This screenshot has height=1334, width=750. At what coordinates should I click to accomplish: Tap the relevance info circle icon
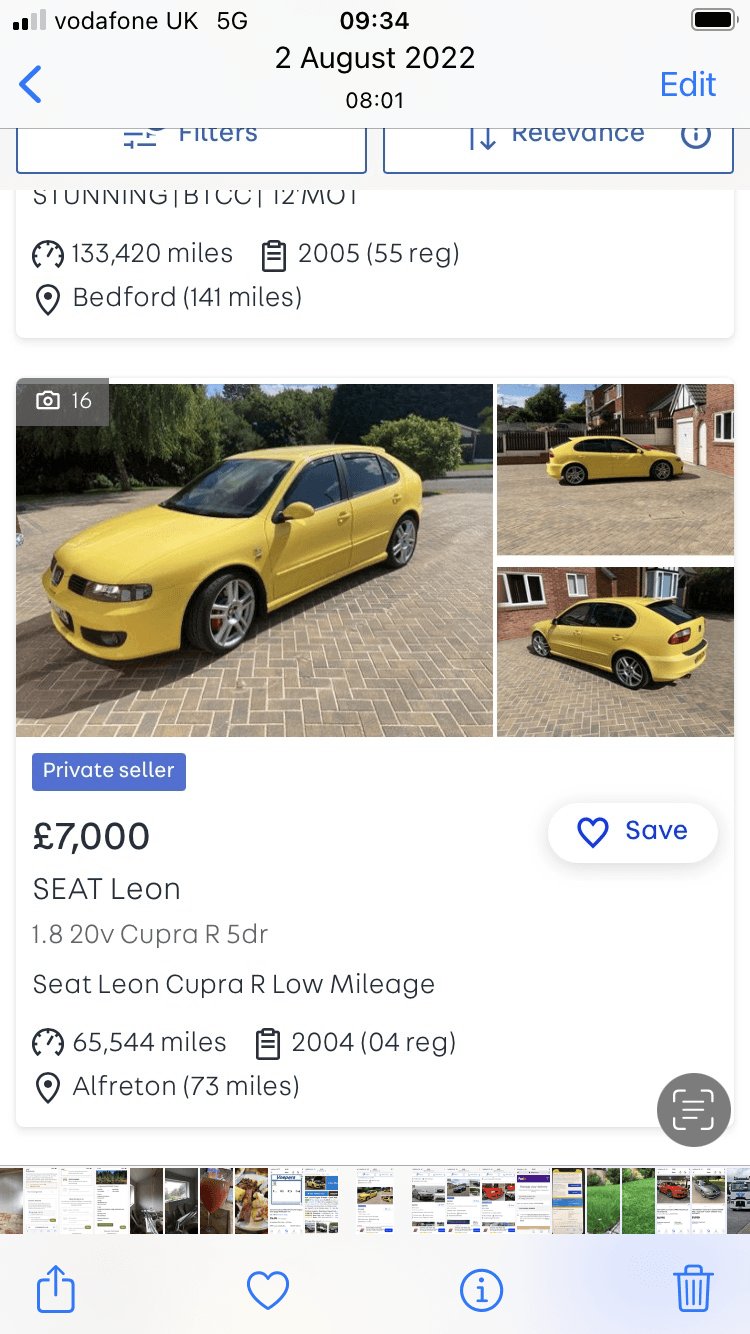point(695,134)
